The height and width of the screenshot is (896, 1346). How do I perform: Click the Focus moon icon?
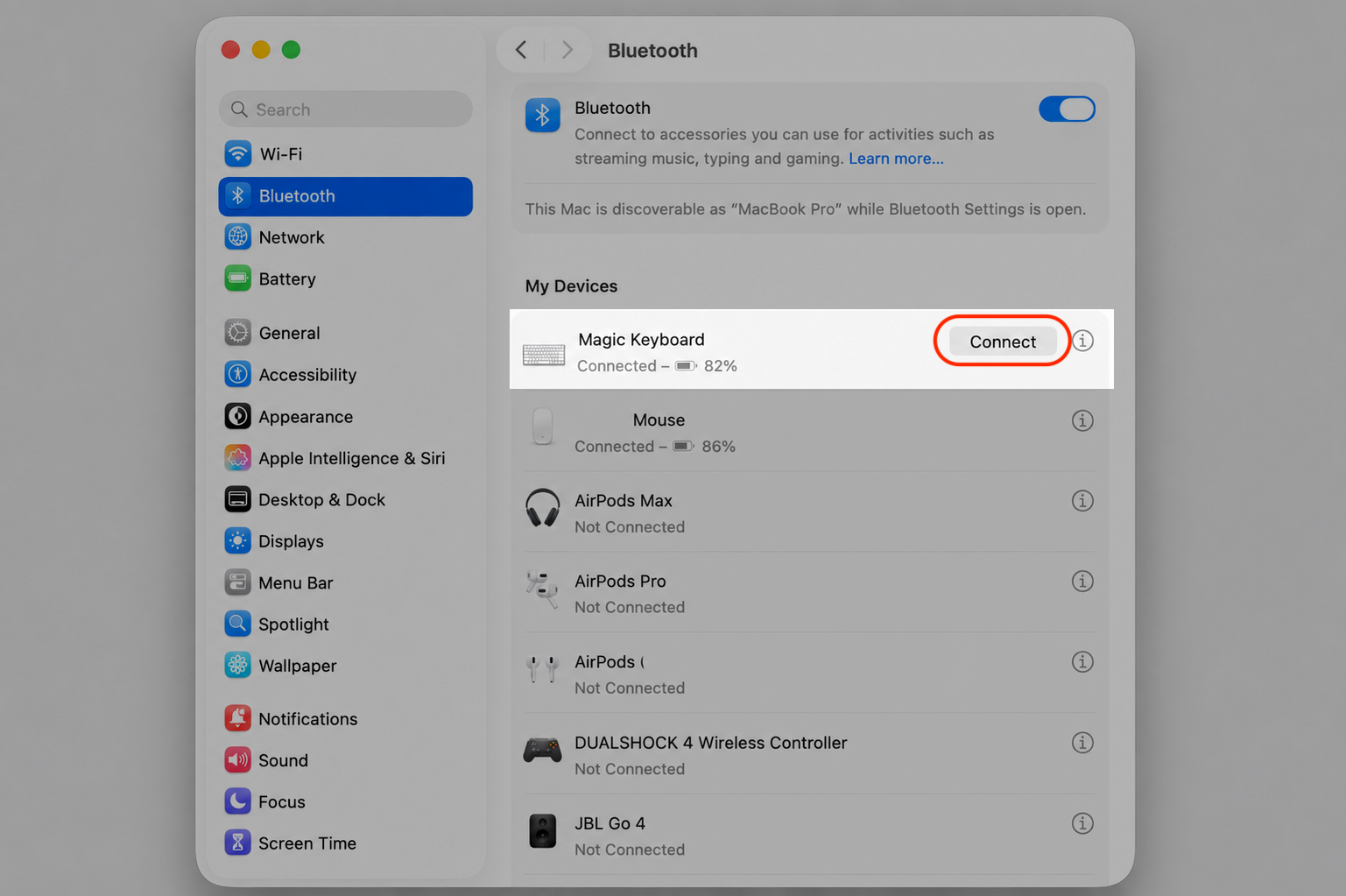[x=237, y=801]
